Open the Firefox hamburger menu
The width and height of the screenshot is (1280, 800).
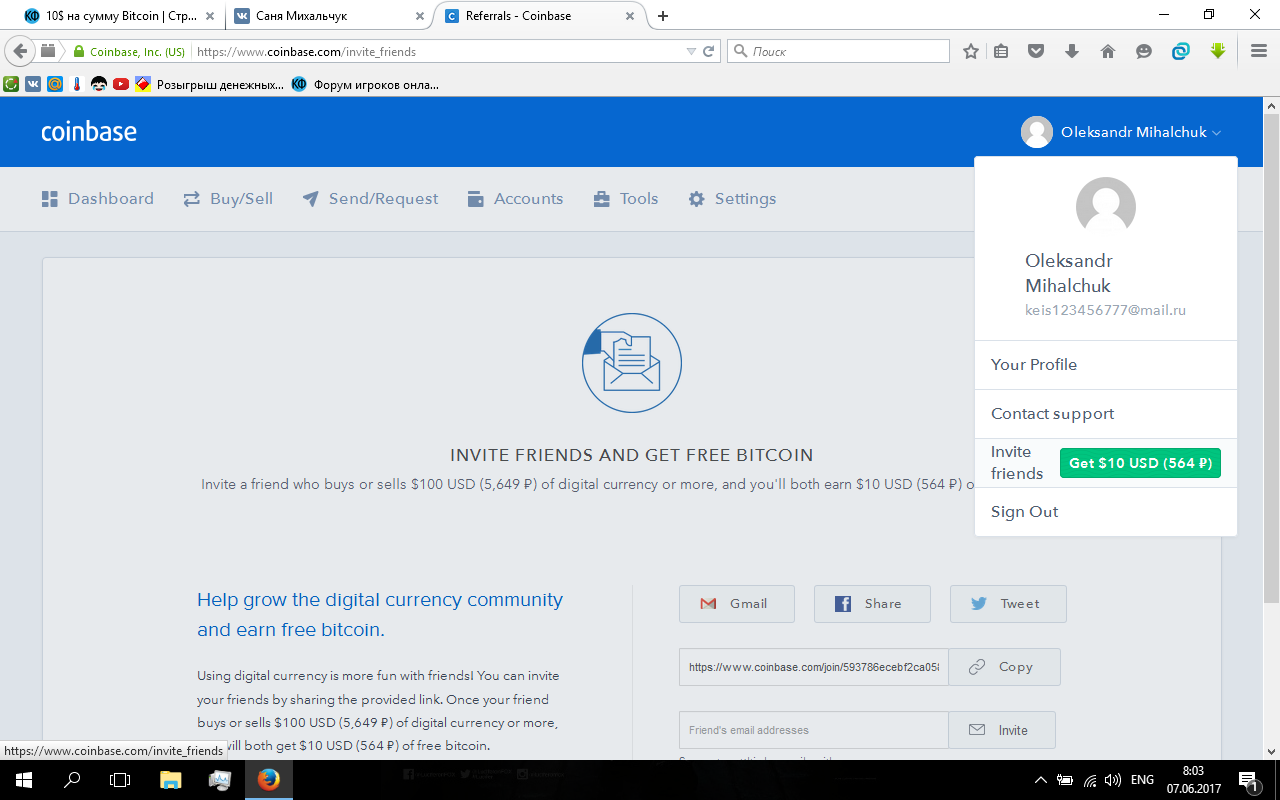(x=1259, y=51)
